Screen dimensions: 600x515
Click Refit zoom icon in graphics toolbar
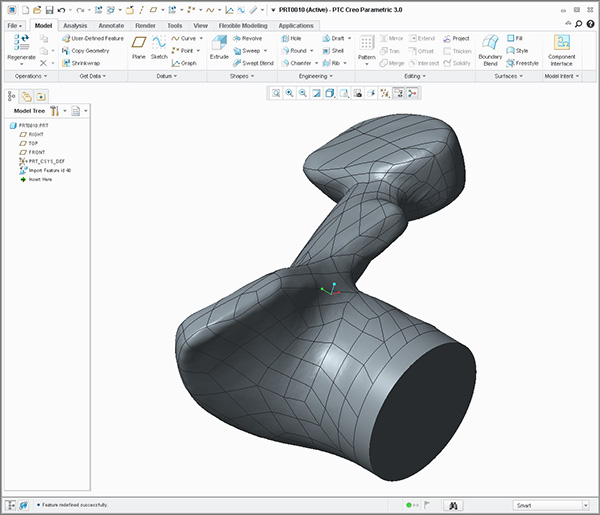[x=276, y=93]
